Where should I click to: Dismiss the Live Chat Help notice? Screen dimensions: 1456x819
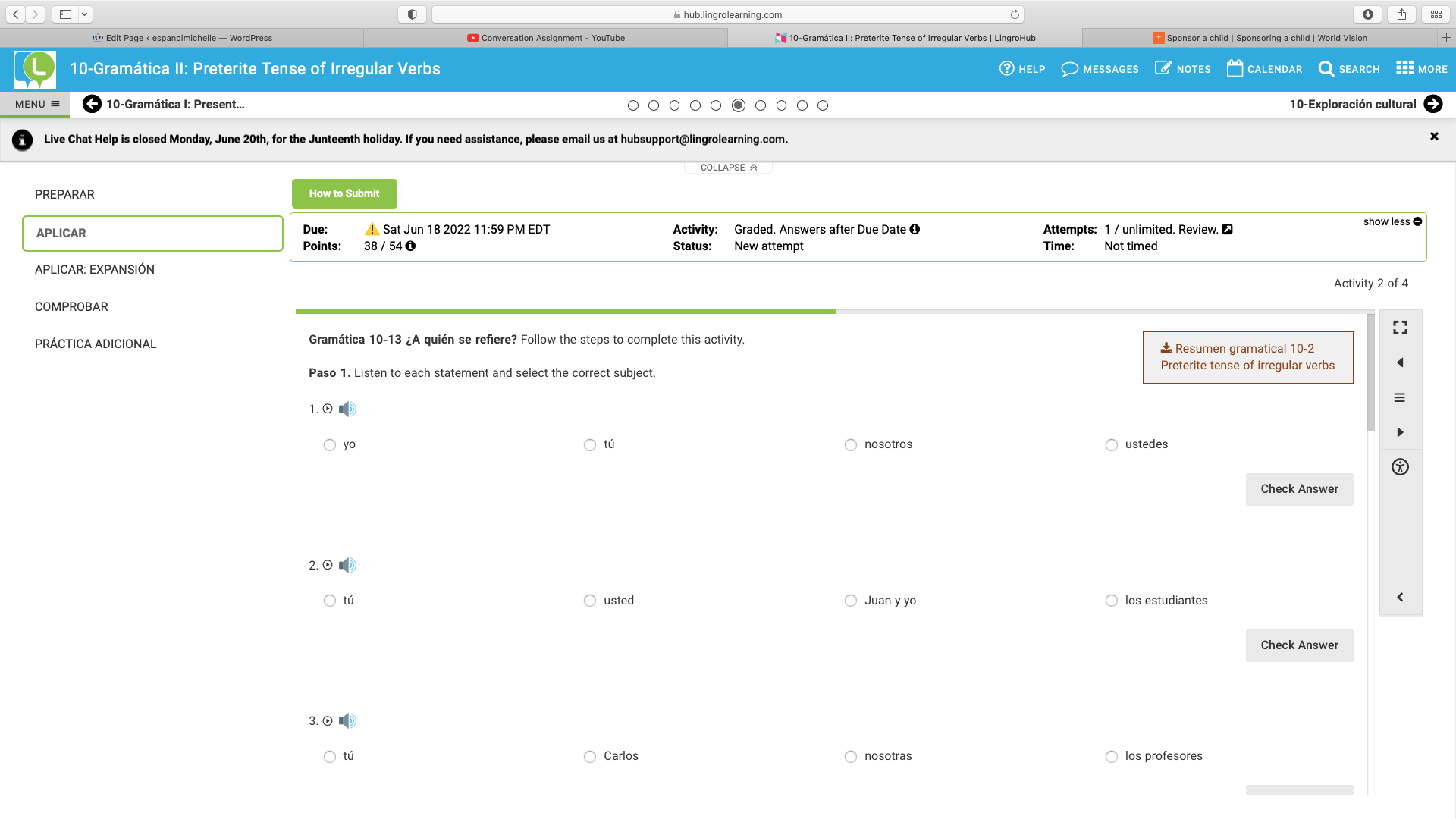1434,136
